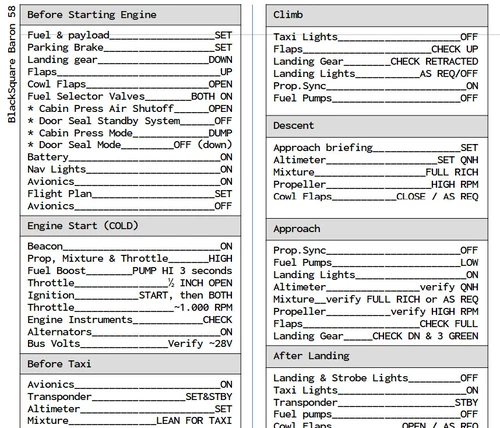The width and height of the screenshot is (500, 428).
Task: Click the 'Before Taxi' section header
Action: 130,364
